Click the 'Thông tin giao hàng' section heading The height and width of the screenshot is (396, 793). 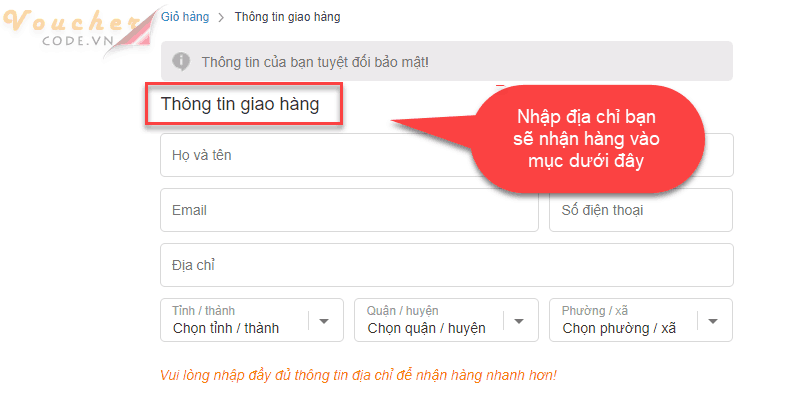[240, 104]
